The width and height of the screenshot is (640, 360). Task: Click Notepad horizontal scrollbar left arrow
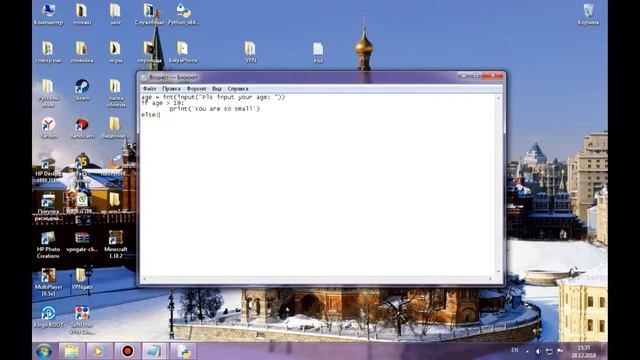pos(143,279)
